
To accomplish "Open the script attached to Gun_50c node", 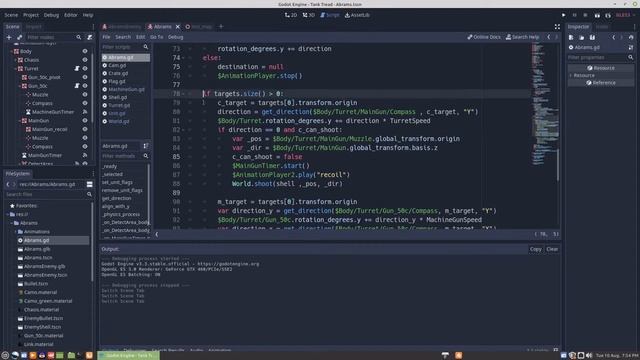I will 77,86.
